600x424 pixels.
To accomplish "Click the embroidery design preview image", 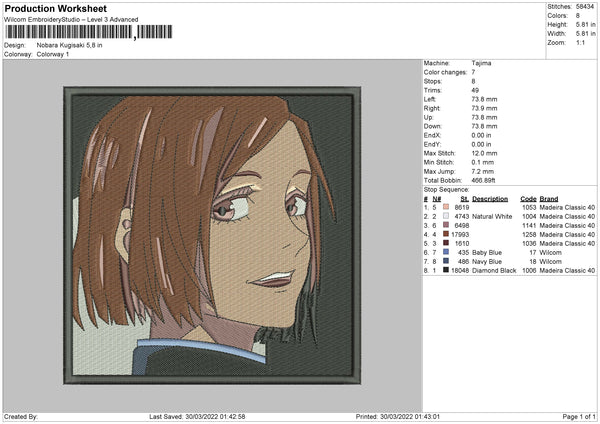I will (212, 236).
